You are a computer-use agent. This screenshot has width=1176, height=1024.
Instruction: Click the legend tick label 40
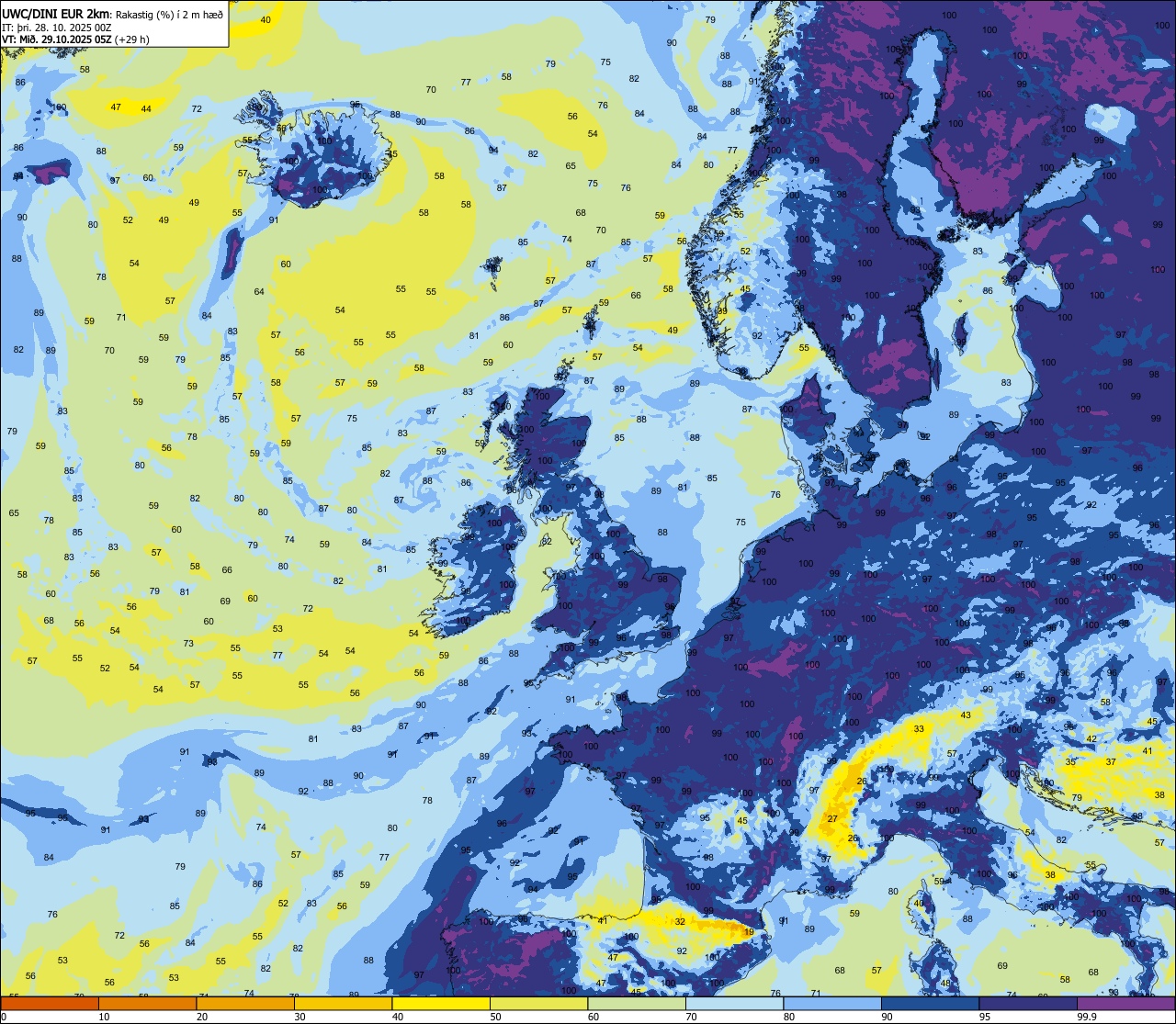[398, 1017]
